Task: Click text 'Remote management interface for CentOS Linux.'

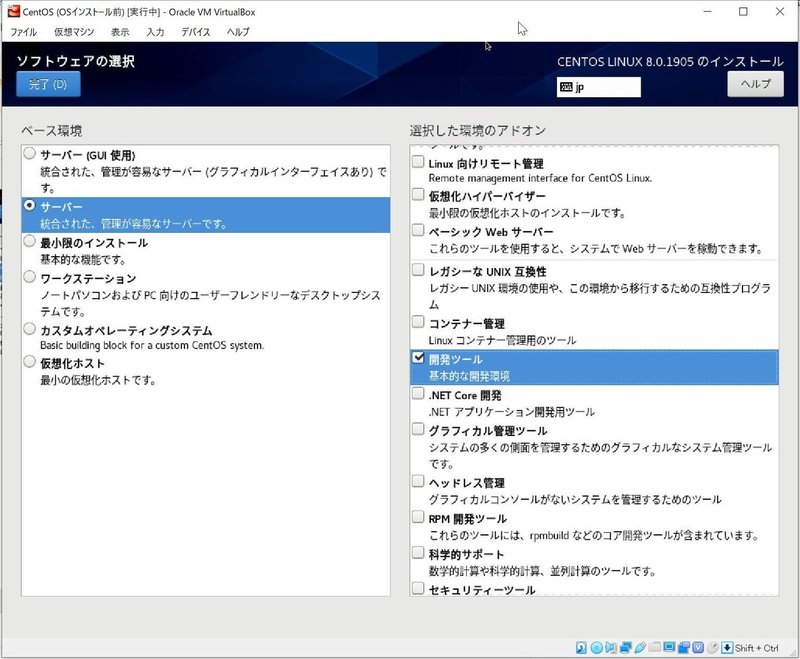Action: 540,178
